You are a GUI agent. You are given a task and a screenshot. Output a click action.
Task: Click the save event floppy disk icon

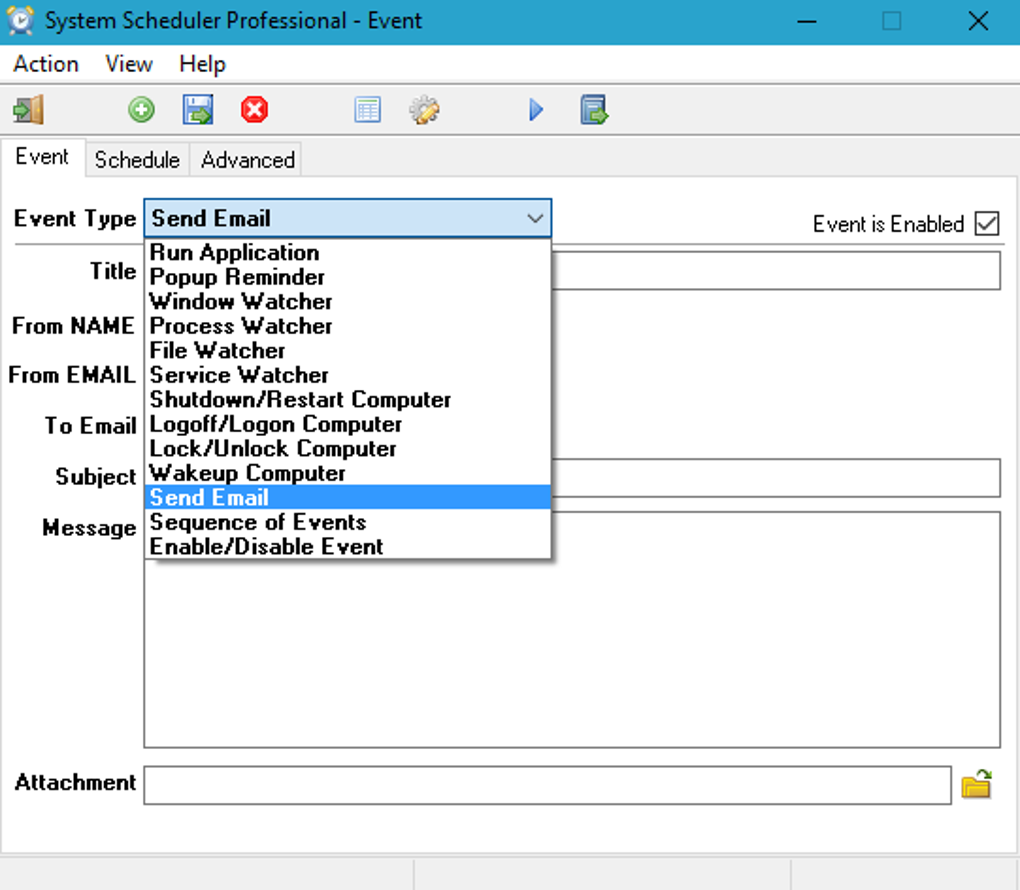[x=198, y=109]
